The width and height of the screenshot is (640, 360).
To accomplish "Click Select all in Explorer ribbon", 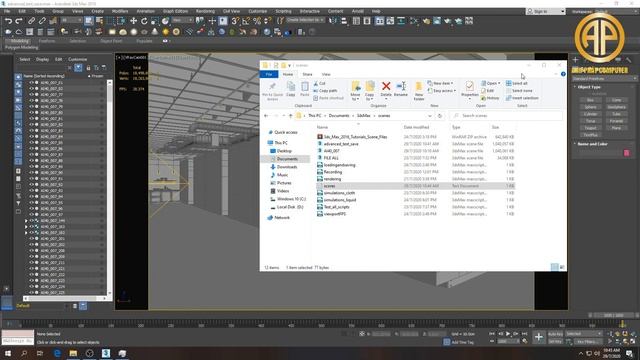I will [x=516, y=83].
